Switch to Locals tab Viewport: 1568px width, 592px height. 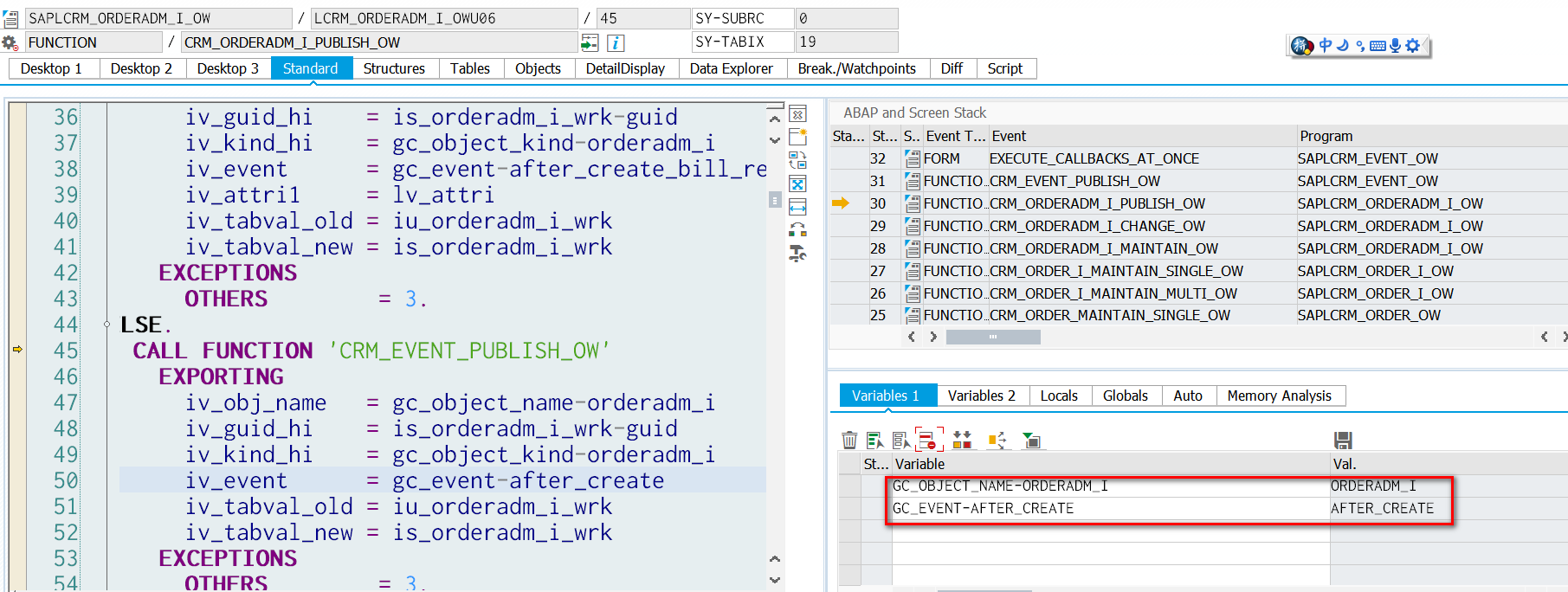(1059, 396)
